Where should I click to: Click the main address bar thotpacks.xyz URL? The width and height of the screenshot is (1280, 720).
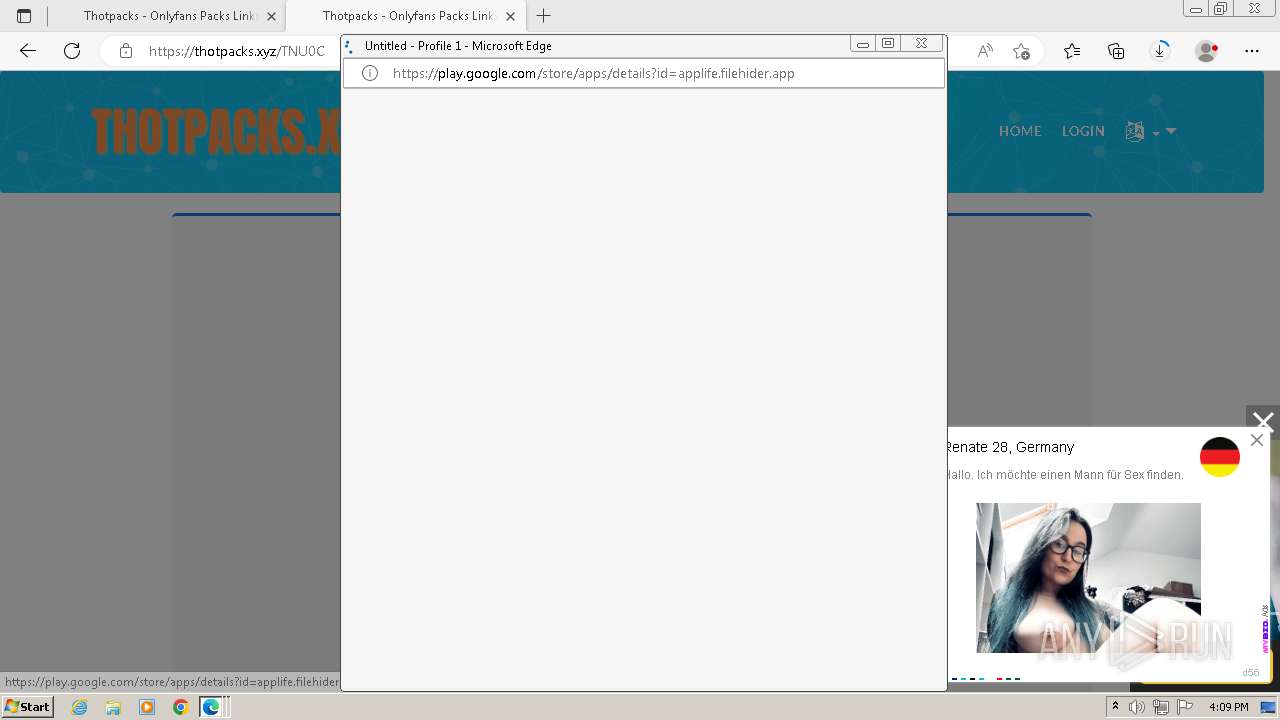pos(237,51)
